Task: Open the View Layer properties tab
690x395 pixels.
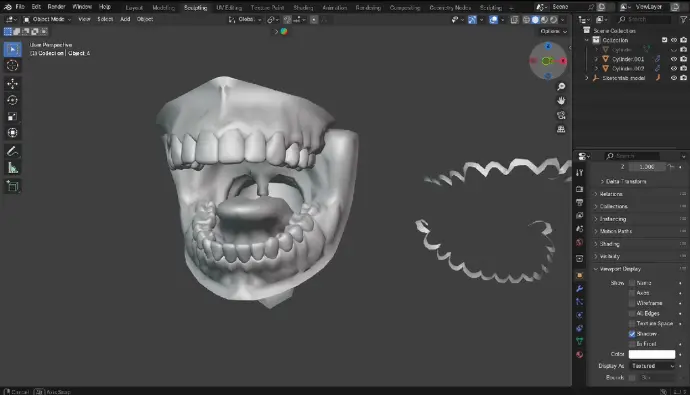Action: [x=580, y=216]
